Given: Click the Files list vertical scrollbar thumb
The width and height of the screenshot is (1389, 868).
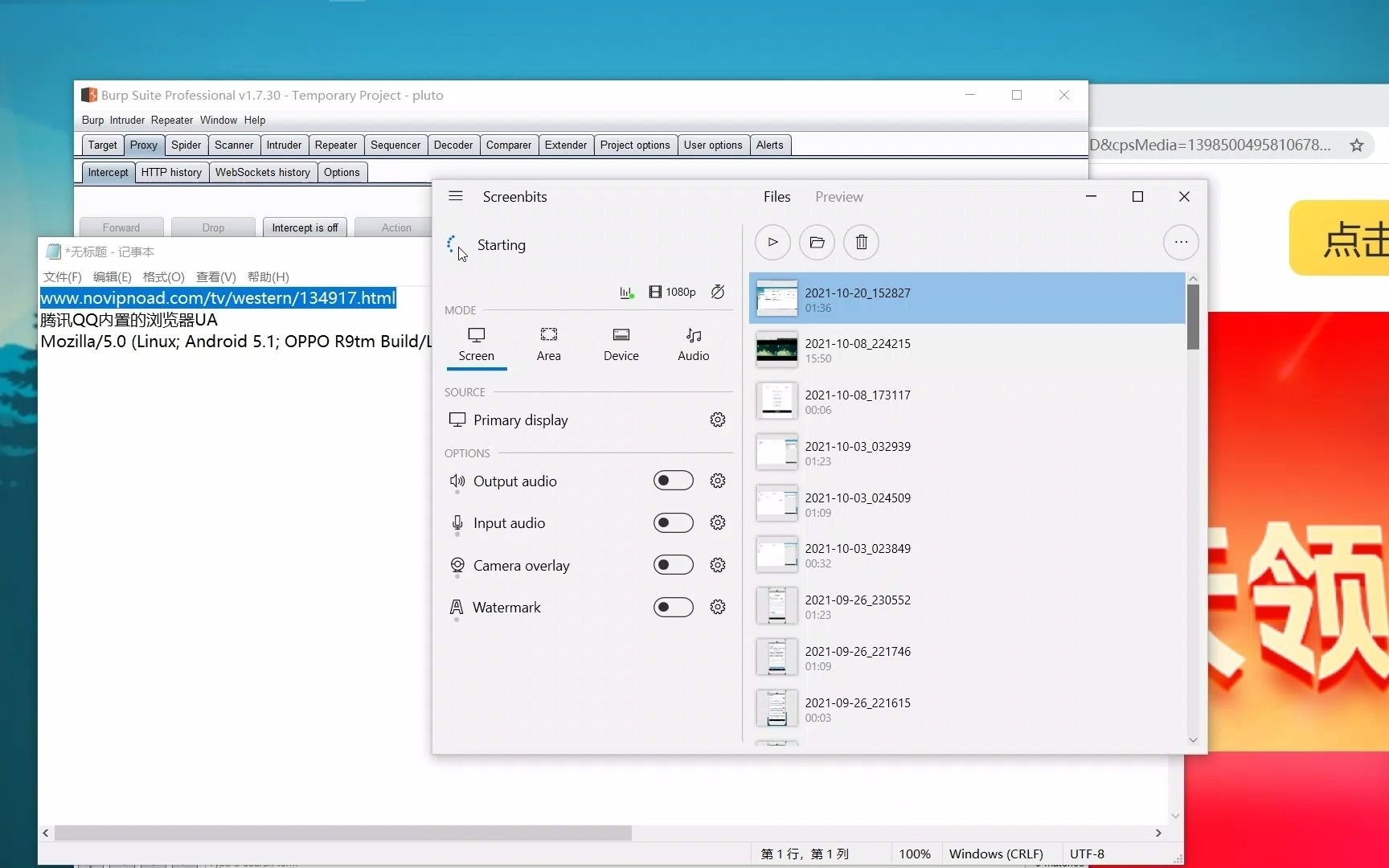Looking at the screenshot, I should click(1193, 317).
